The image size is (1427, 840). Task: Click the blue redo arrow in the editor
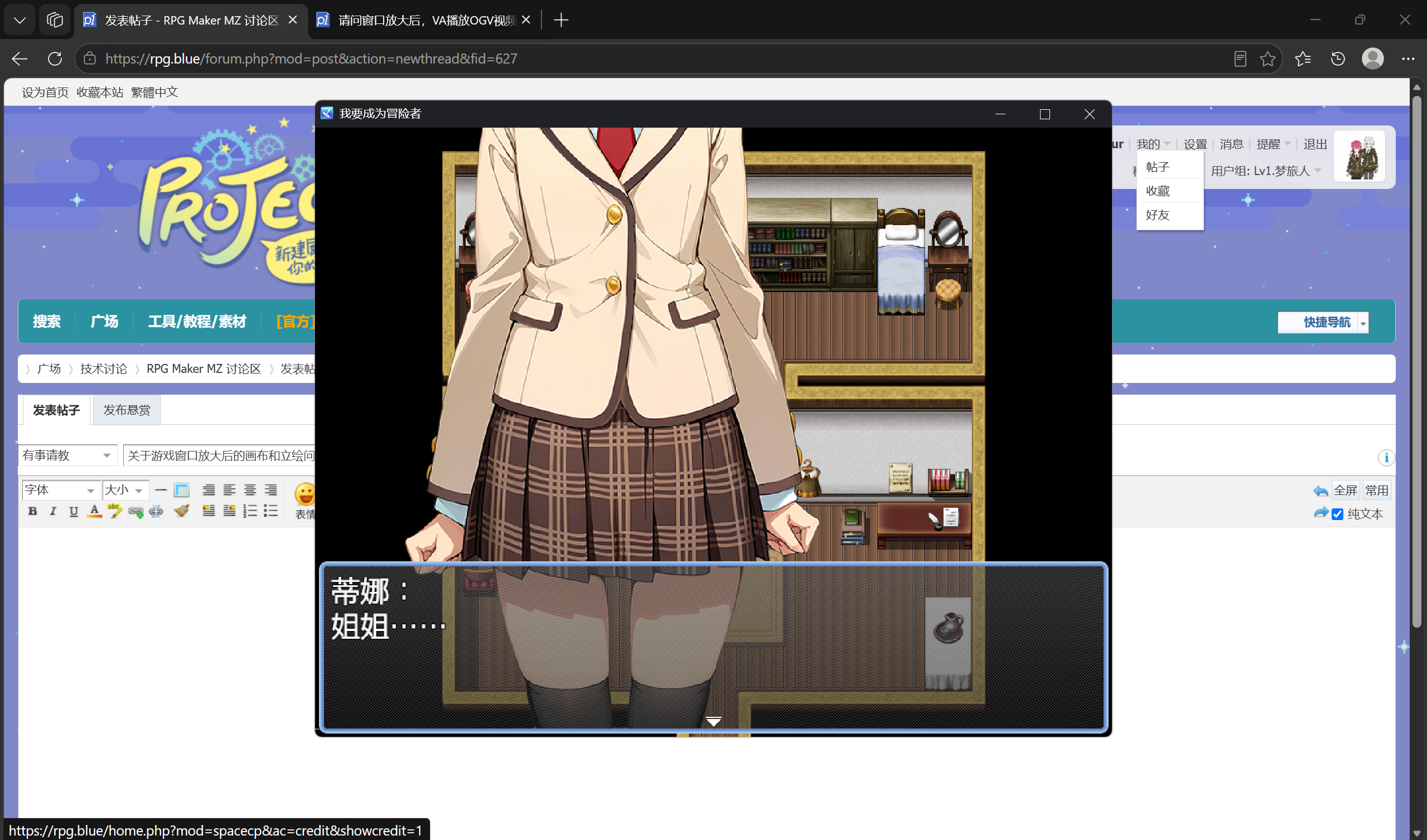click(x=1320, y=513)
